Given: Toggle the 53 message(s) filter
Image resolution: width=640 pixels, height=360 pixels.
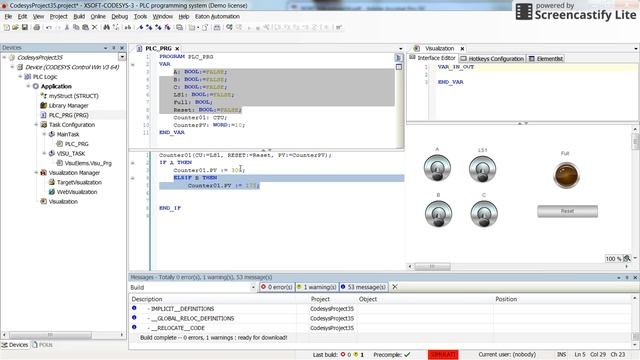Looking at the screenshot, I should 363,287.
